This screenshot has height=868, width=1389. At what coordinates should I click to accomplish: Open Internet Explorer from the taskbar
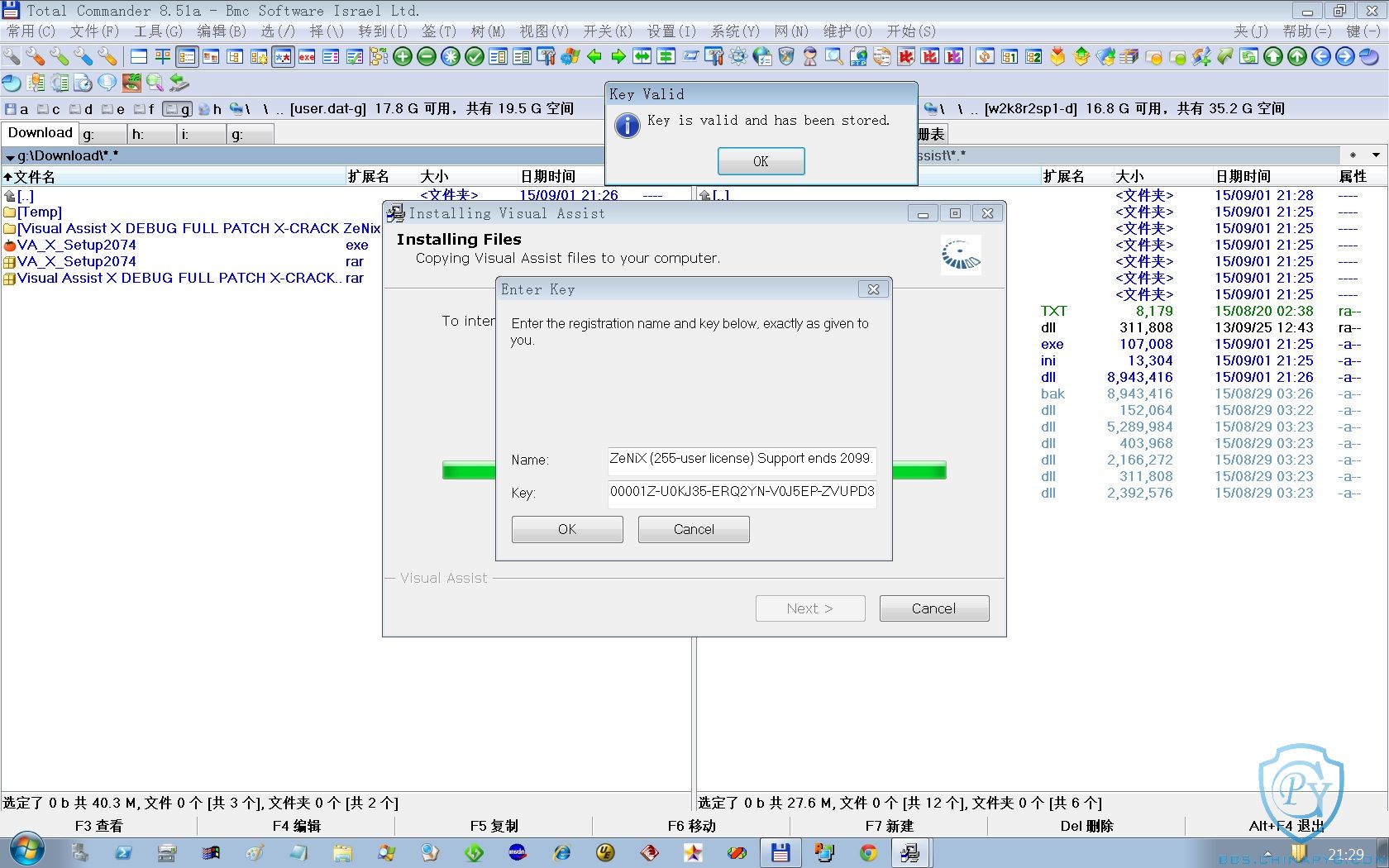point(562,853)
